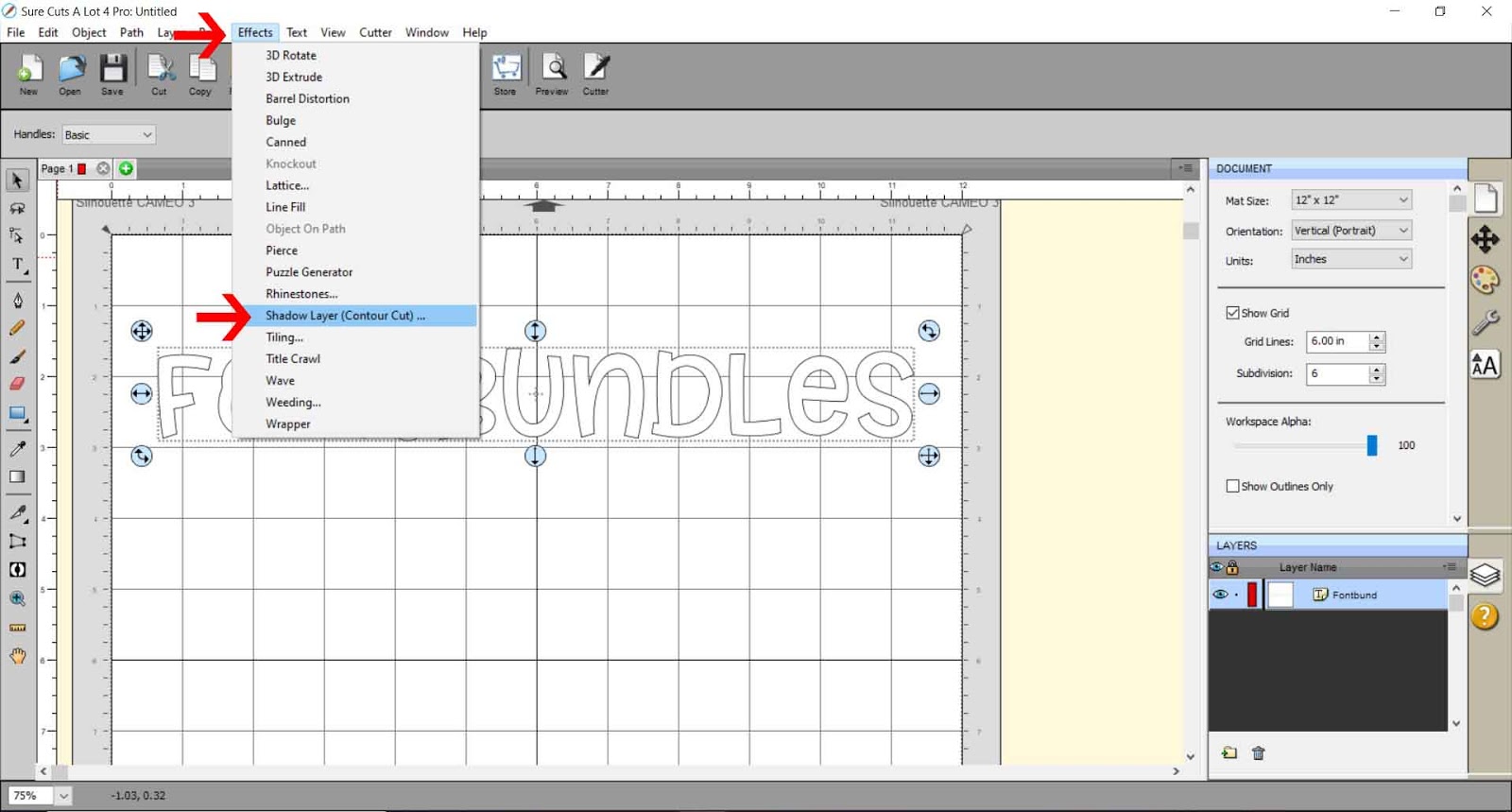Choose the Brush tool
This screenshot has width=1512, height=812.
point(17,357)
